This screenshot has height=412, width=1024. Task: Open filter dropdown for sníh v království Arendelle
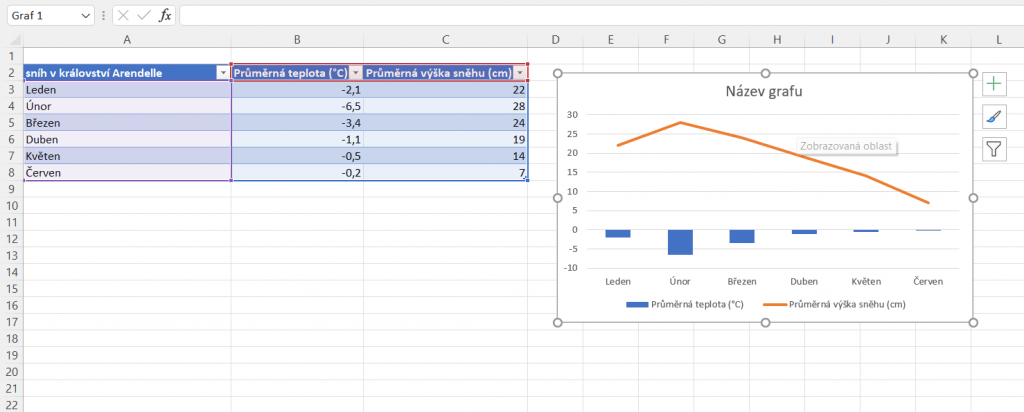pos(223,73)
